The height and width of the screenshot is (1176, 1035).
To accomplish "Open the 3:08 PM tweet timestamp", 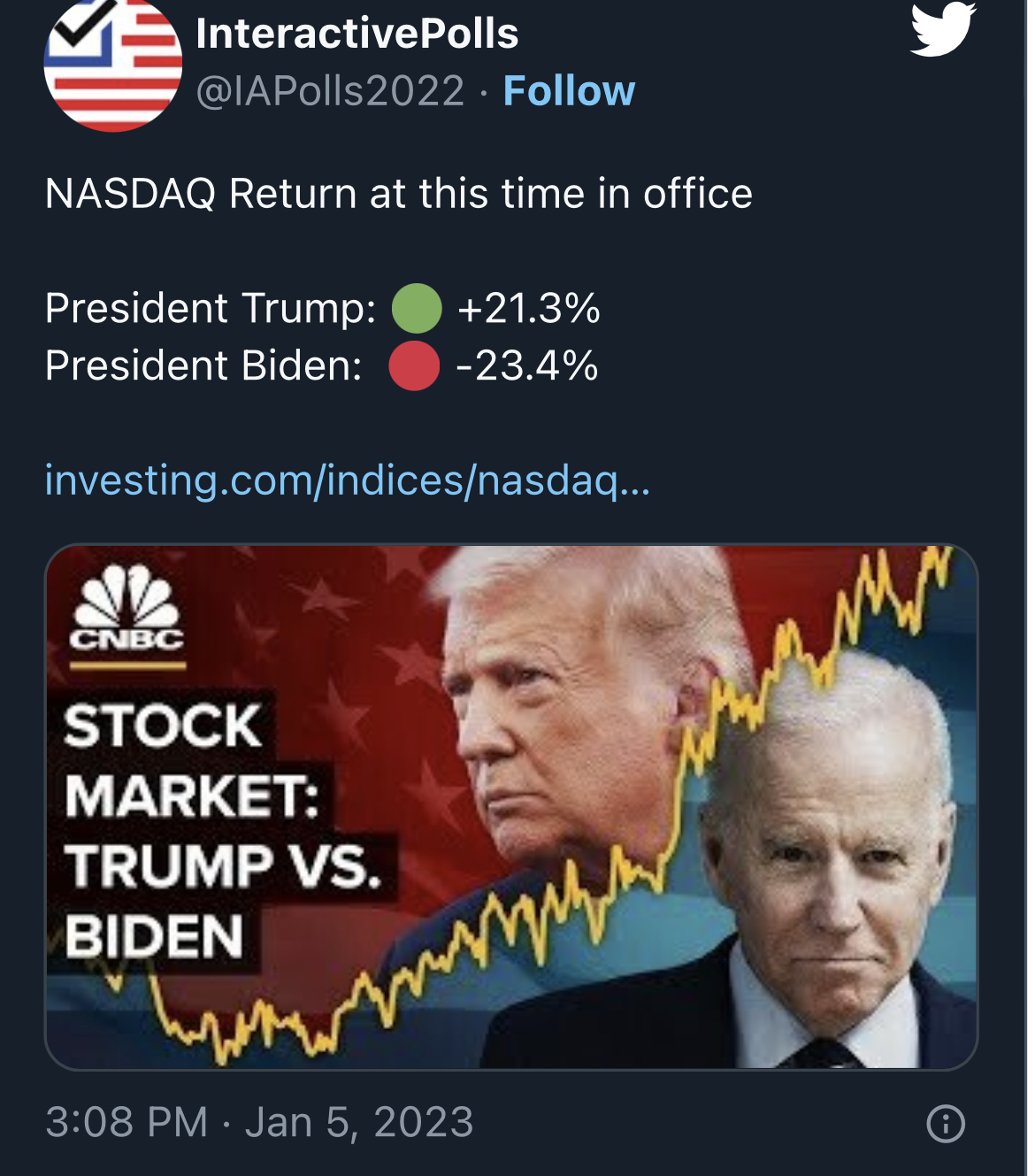I will click(126, 1122).
